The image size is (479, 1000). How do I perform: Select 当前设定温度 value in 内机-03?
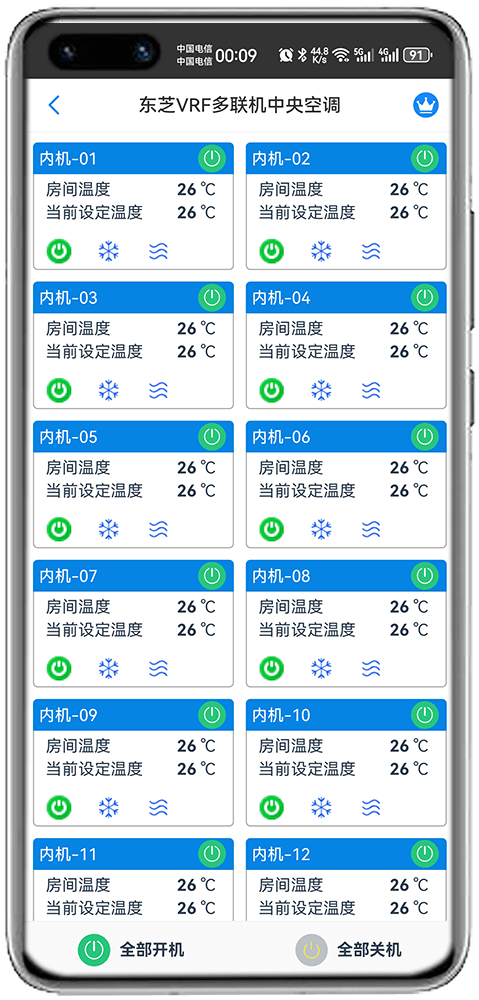pyautogui.click(x=196, y=351)
